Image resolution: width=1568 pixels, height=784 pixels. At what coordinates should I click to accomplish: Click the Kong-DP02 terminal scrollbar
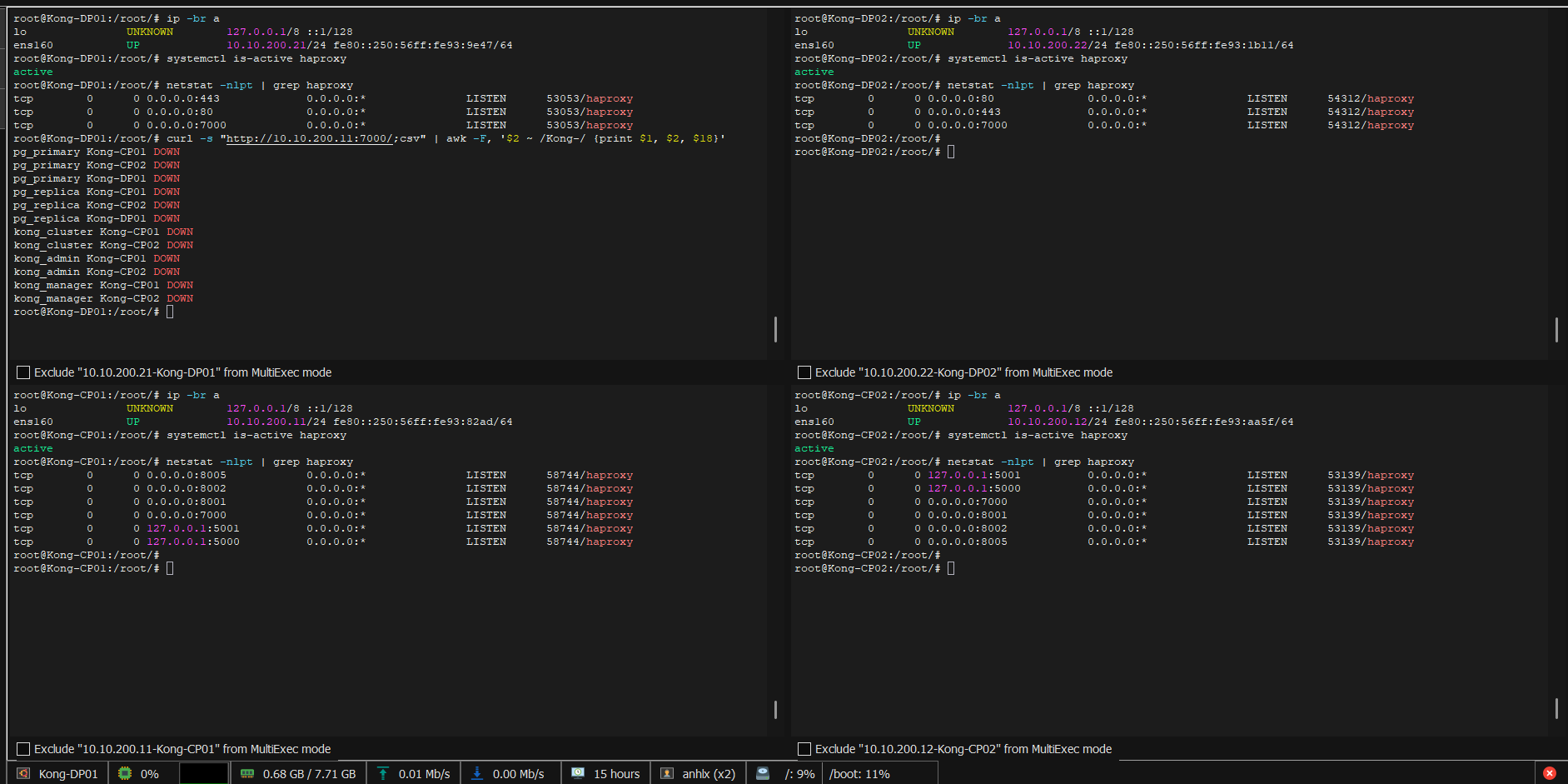1556,329
